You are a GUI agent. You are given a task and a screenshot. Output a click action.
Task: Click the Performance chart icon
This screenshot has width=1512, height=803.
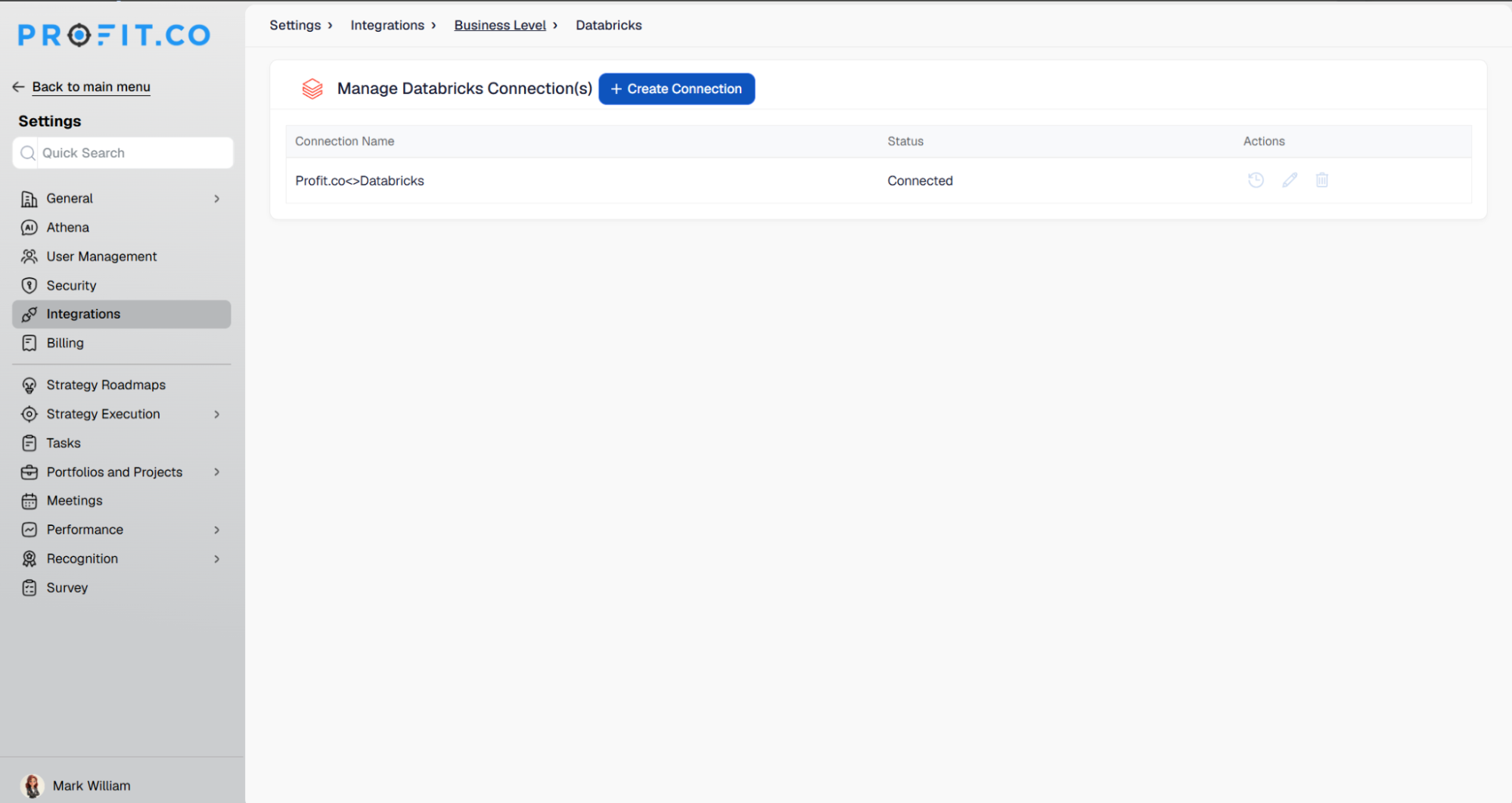coord(29,530)
